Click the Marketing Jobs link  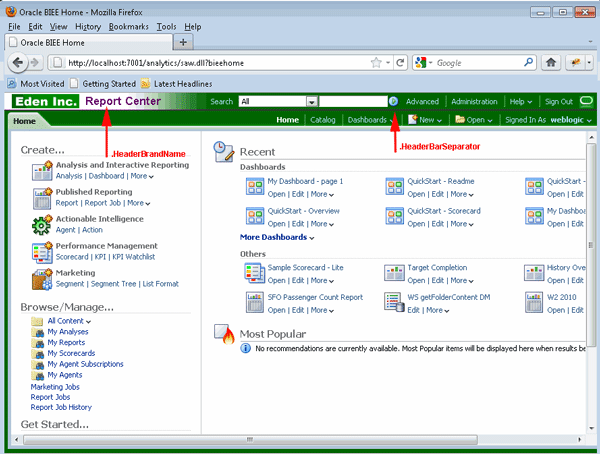pyautogui.click(x=55, y=387)
